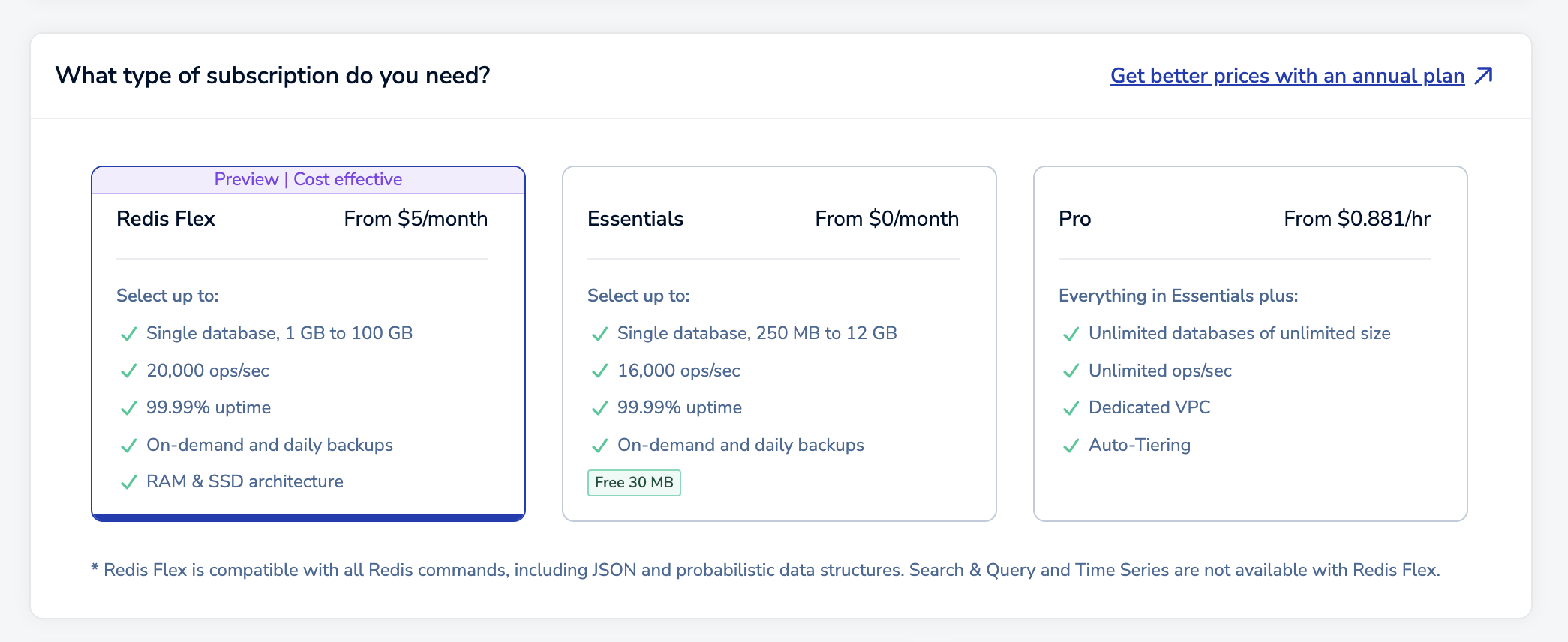Select the Redis Flex subscription card

point(308,343)
